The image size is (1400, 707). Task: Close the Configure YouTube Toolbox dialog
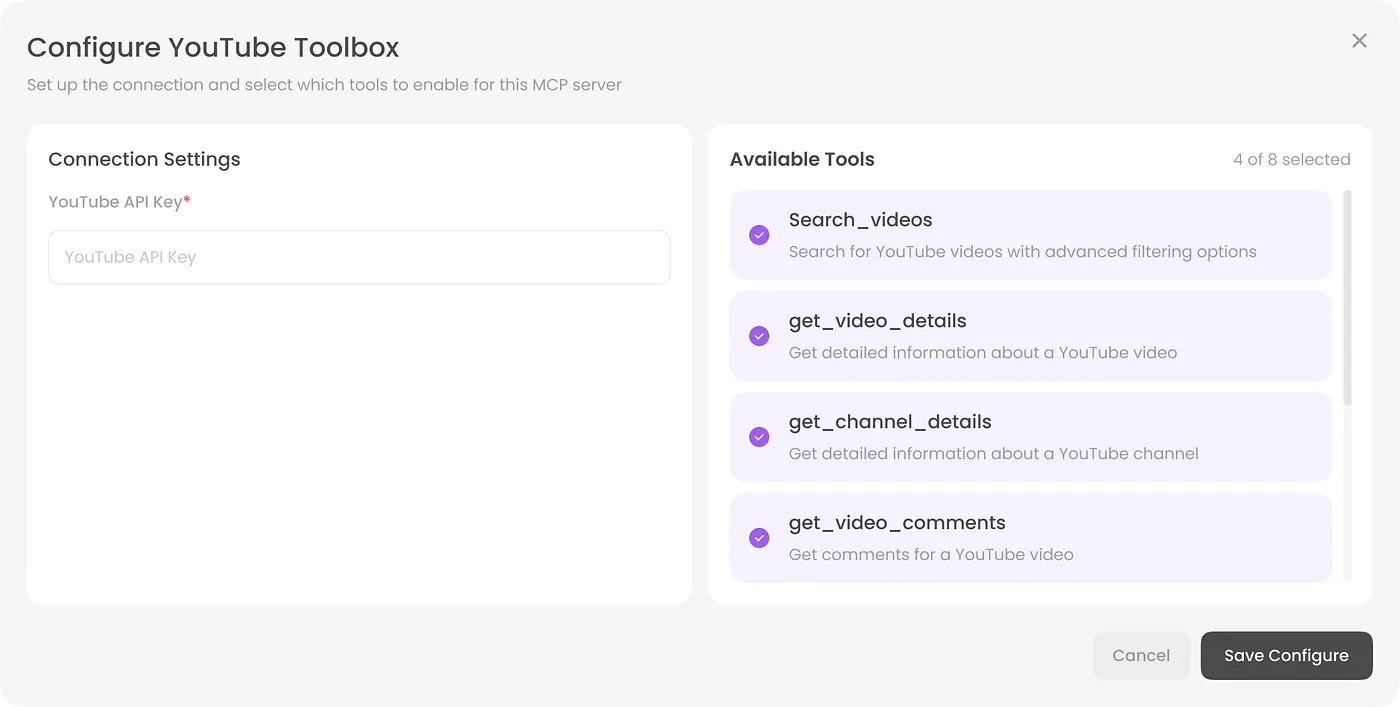1359,41
